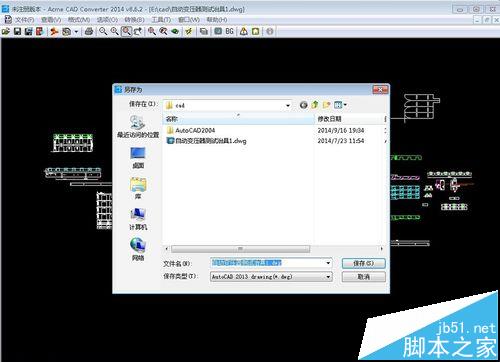Click the red Zoom Extents magnifier icon
Image resolution: width=500 pixels, height=362 pixels.
coord(152,31)
